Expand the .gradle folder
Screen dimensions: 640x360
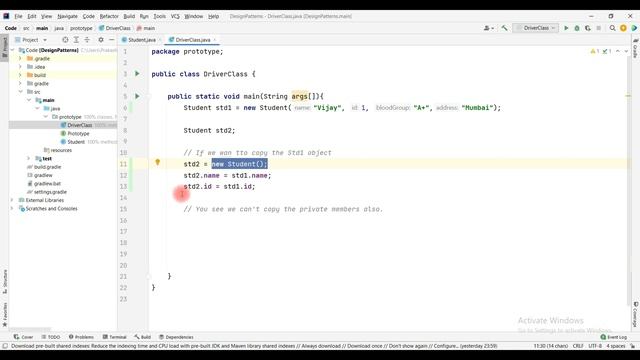pyautogui.click(x=20, y=59)
